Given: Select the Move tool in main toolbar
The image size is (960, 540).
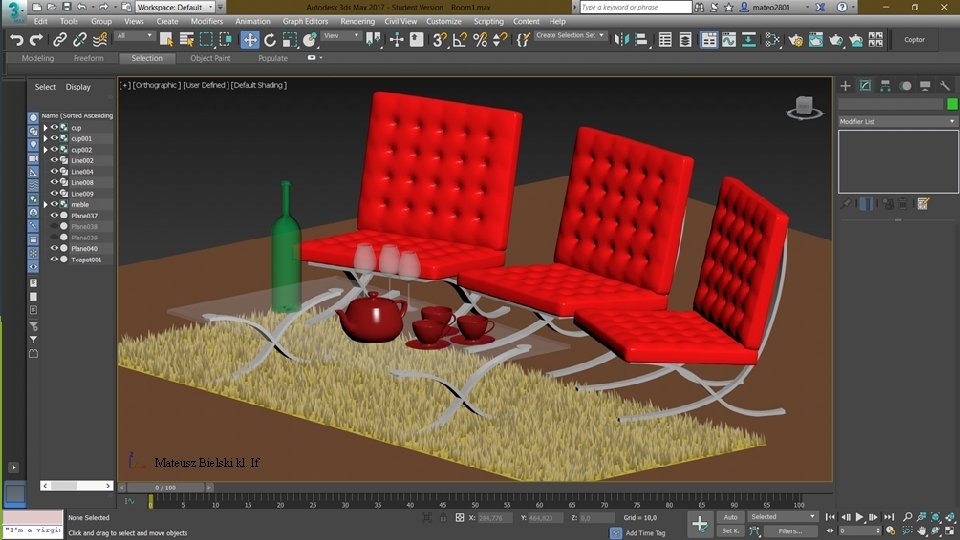Looking at the screenshot, I should pyautogui.click(x=249, y=40).
